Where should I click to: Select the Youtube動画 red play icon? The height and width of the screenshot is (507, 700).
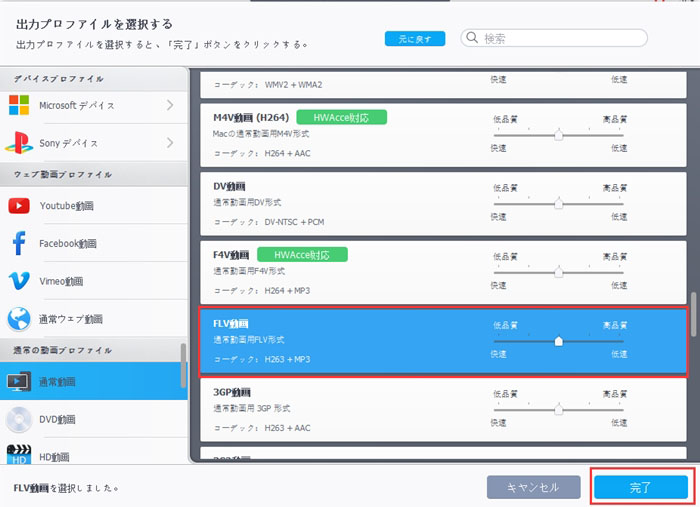tap(19, 206)
